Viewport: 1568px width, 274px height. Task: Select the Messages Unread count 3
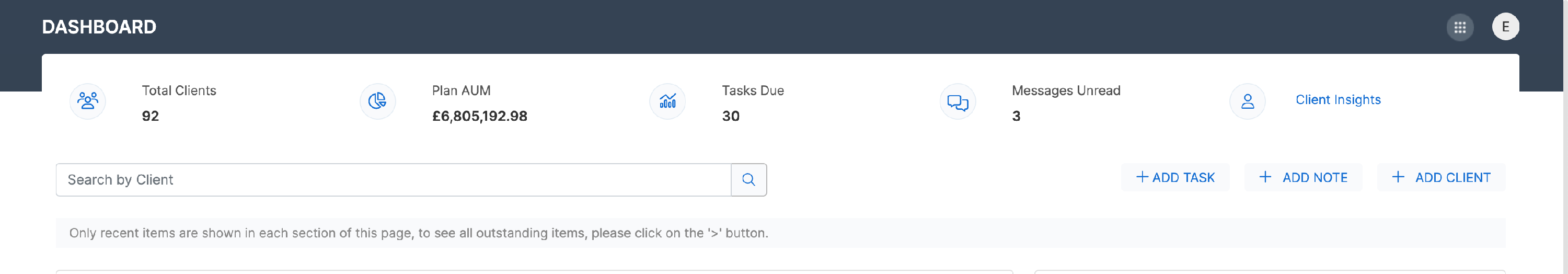point(1016,116)
